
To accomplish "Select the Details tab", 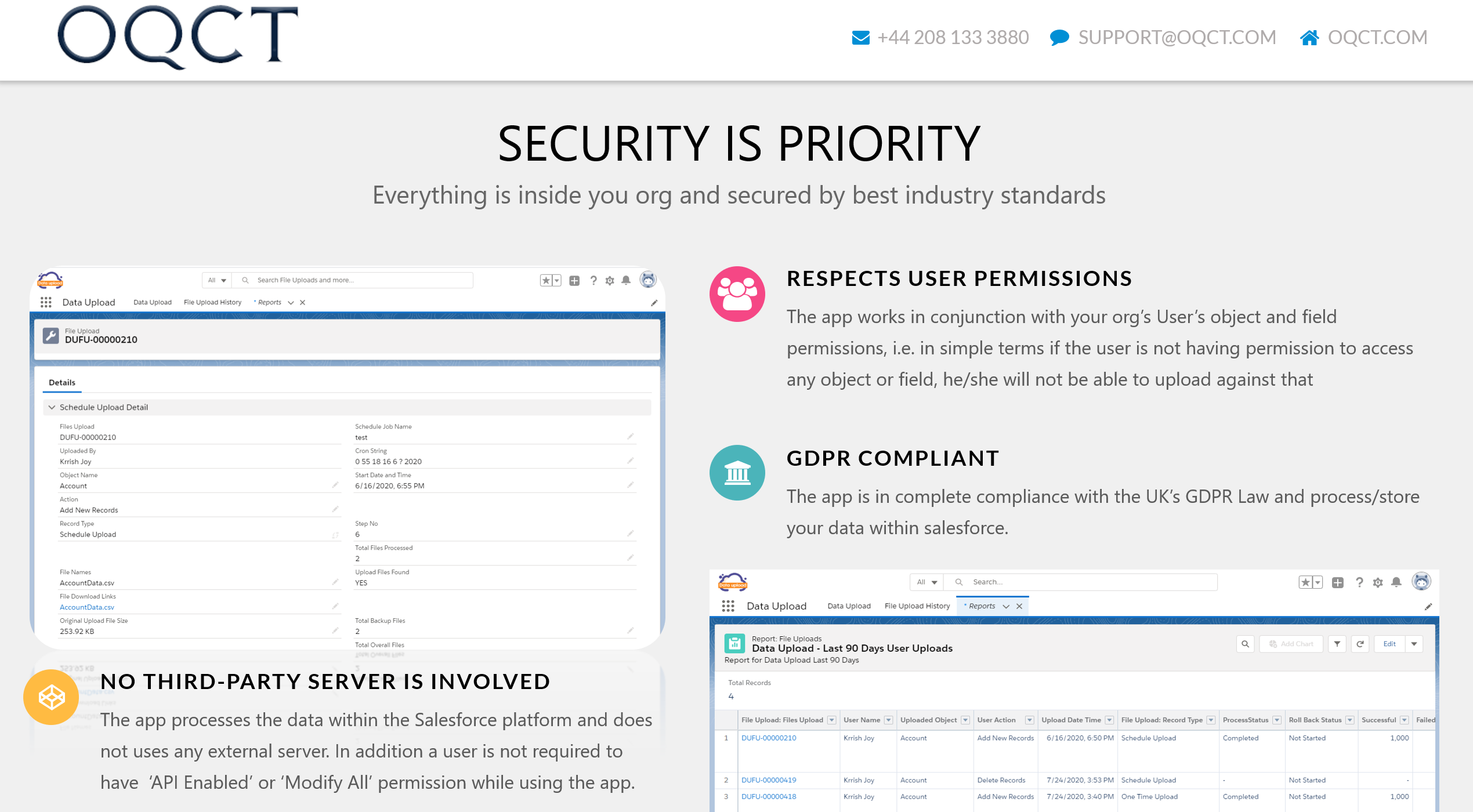I will pos(62,382).
